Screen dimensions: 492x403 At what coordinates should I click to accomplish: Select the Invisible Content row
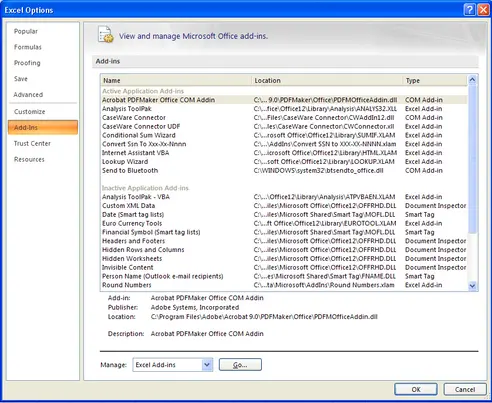[x=284, y=267]
